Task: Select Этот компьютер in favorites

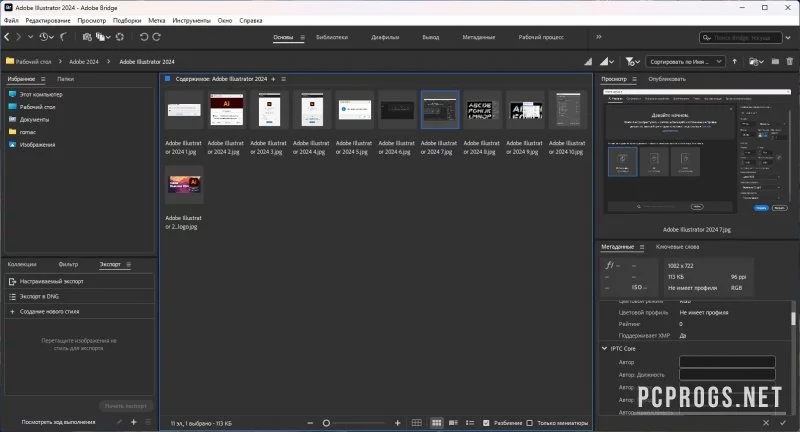Action: click(41, 94)
